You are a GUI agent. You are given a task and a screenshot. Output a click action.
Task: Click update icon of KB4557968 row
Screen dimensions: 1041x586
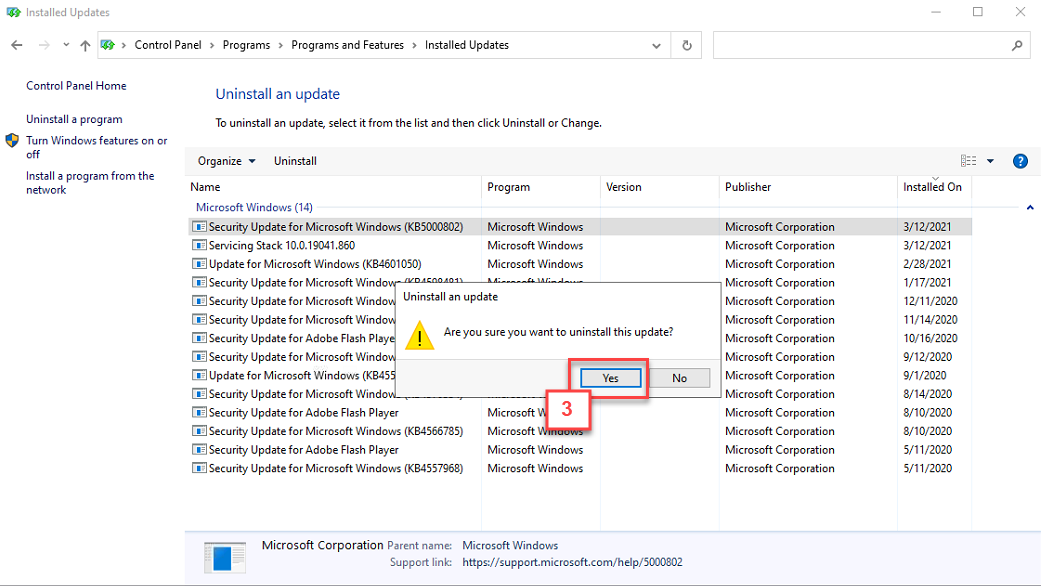[199, 468]
